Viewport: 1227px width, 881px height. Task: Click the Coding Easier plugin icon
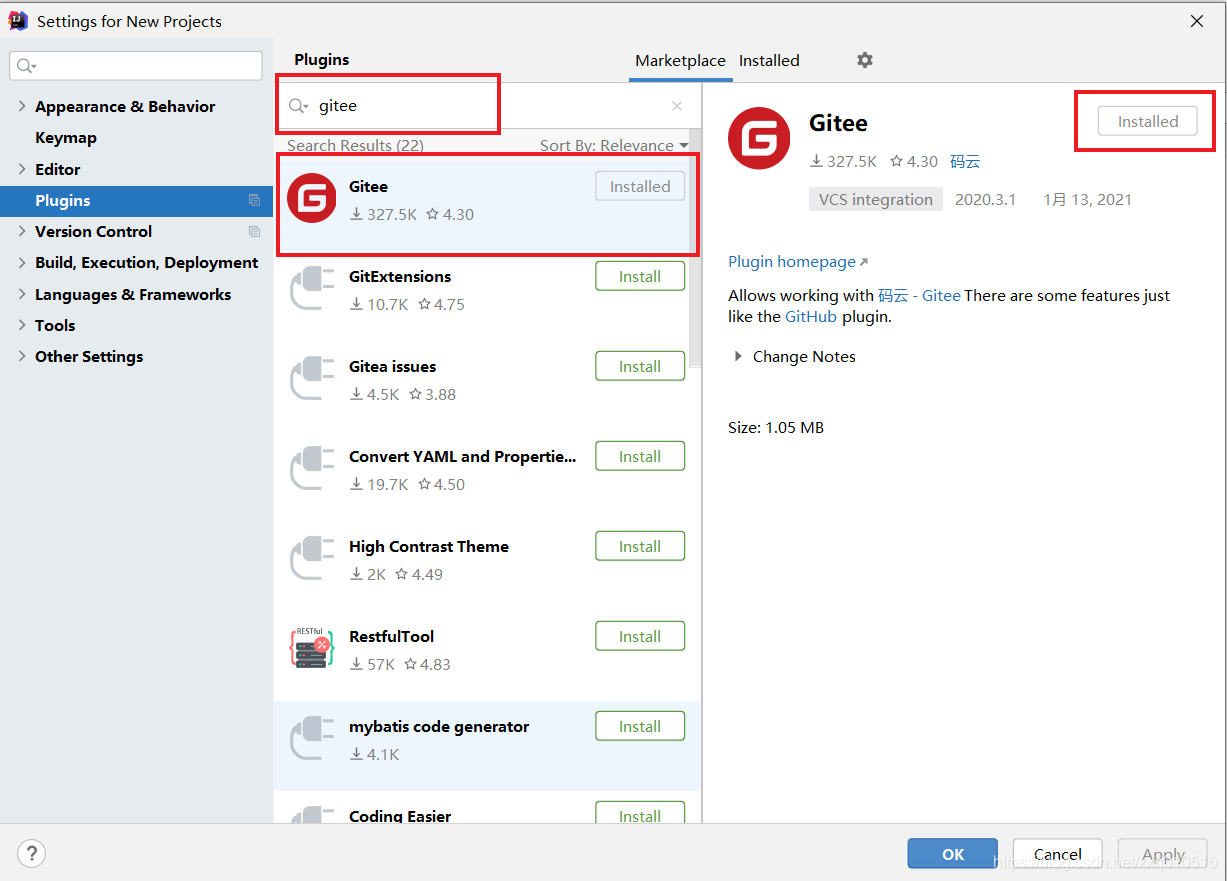[311, 815]
